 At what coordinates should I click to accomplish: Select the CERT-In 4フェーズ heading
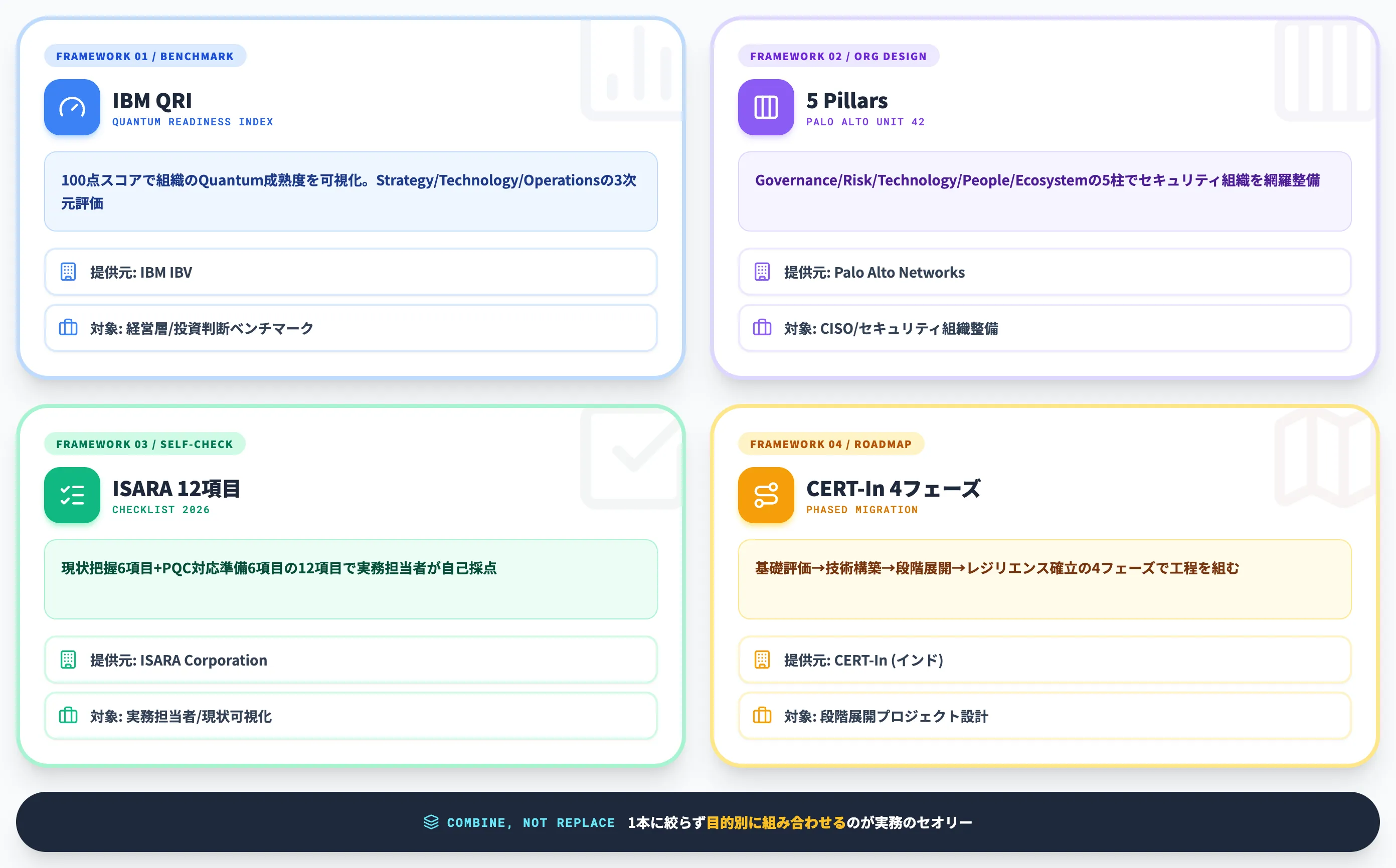[x=893, y=489]
